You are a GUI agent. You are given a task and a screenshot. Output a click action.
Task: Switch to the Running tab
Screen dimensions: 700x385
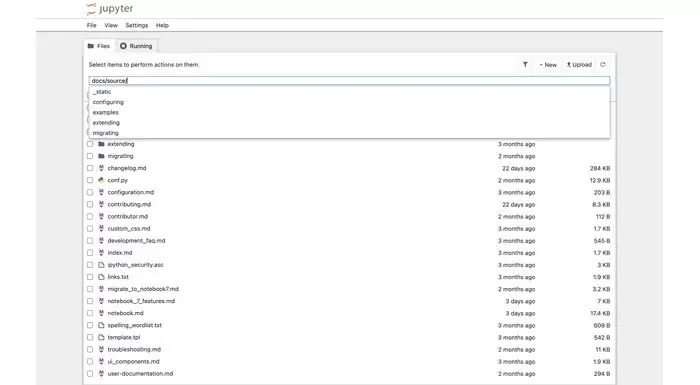point(136,46)
